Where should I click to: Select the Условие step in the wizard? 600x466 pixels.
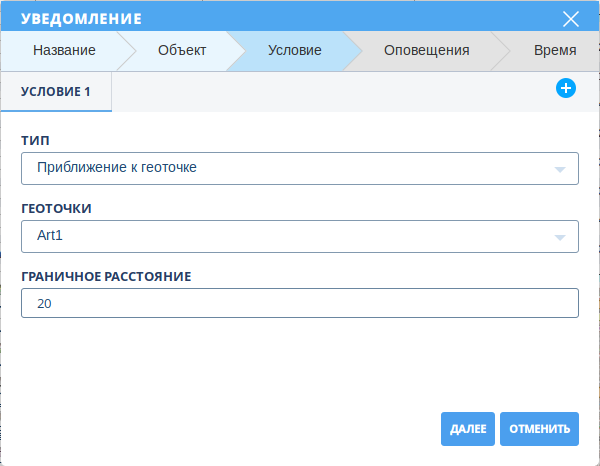pyautogui.click(x=294, y=50)
